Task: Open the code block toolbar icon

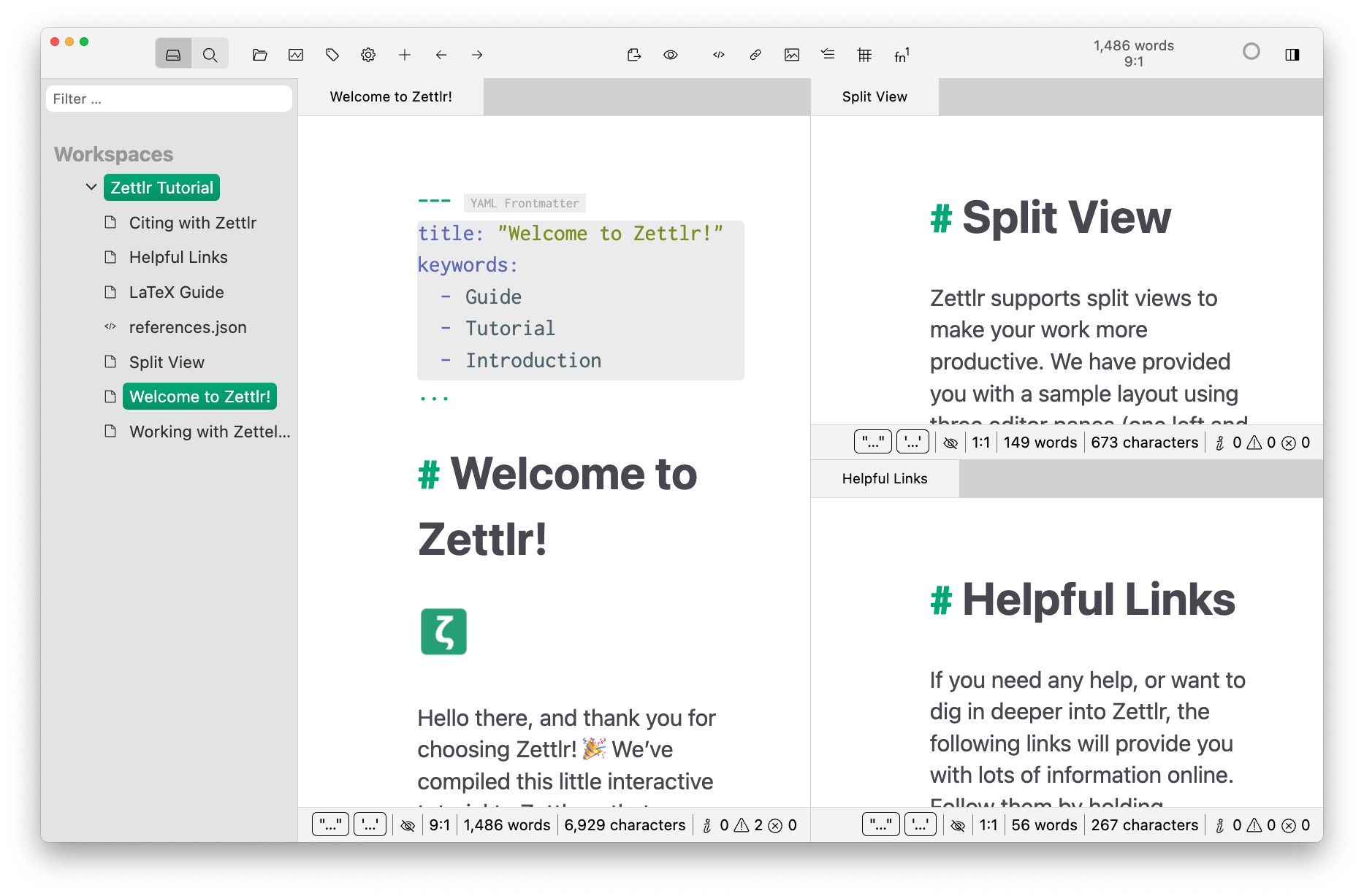Action: coord(718,54)
